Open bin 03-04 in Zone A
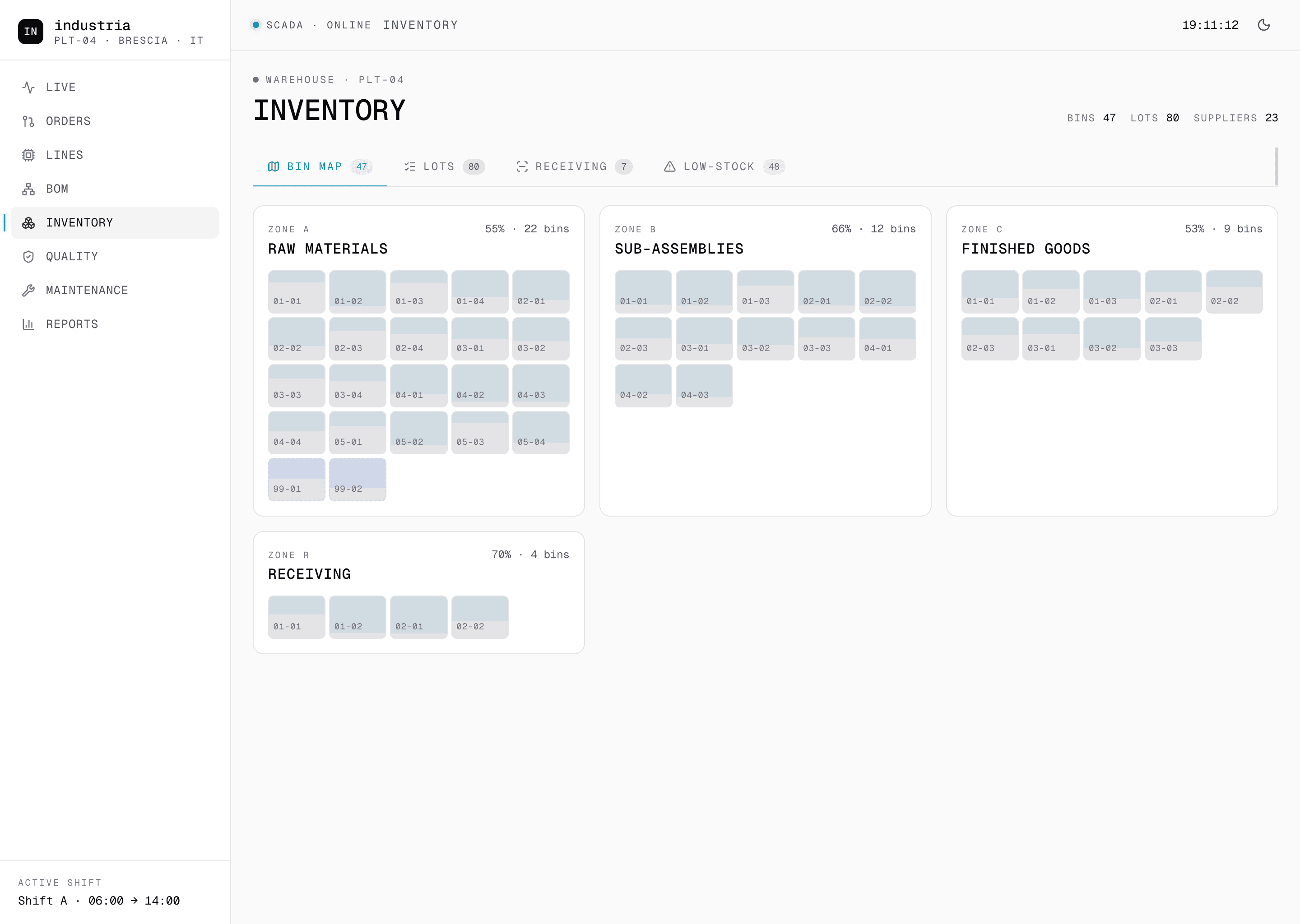Screen dimensions: 1300x924 coord(357,386)
